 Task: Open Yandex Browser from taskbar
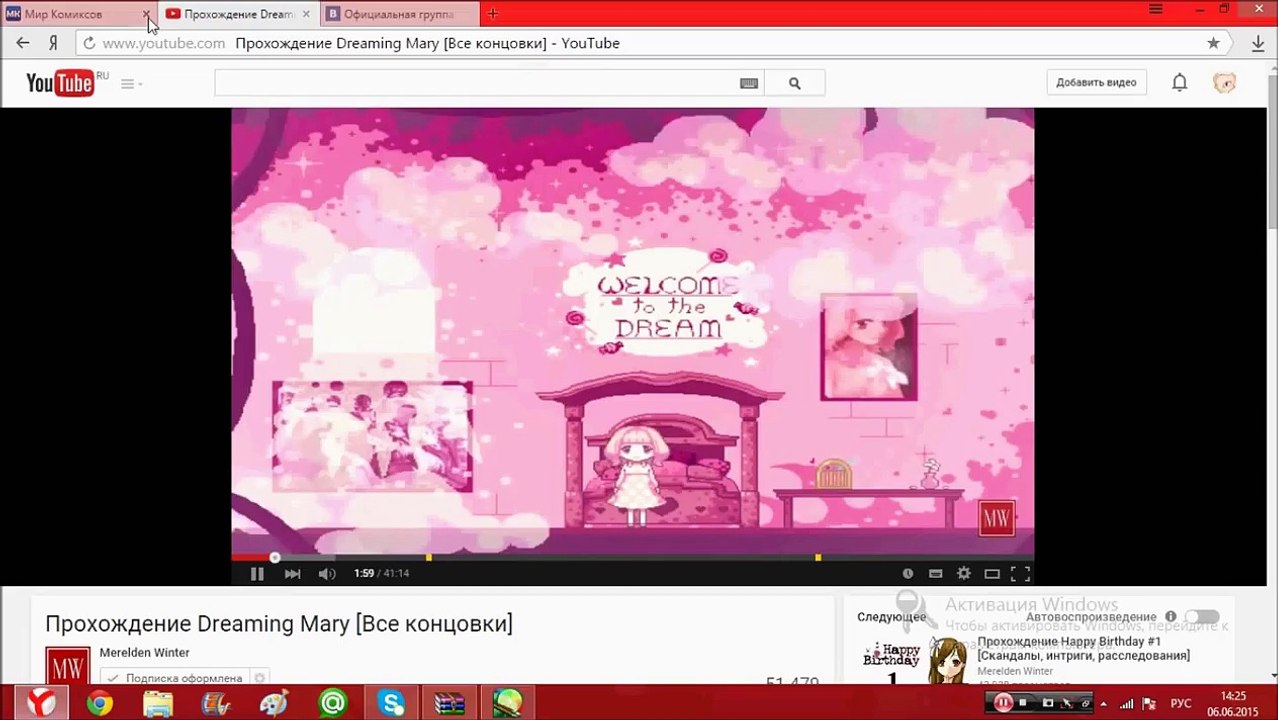pyautogui.click(x=41, y=703)
